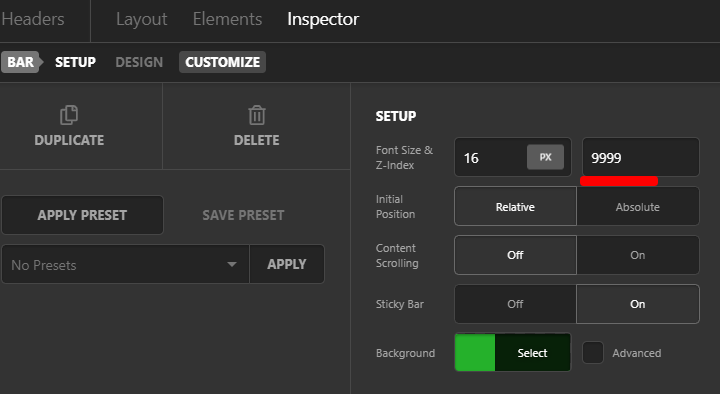The width and height of the screenshot is (720, 394).
Task: Open the Elements tab
Action: click(227, 19)
